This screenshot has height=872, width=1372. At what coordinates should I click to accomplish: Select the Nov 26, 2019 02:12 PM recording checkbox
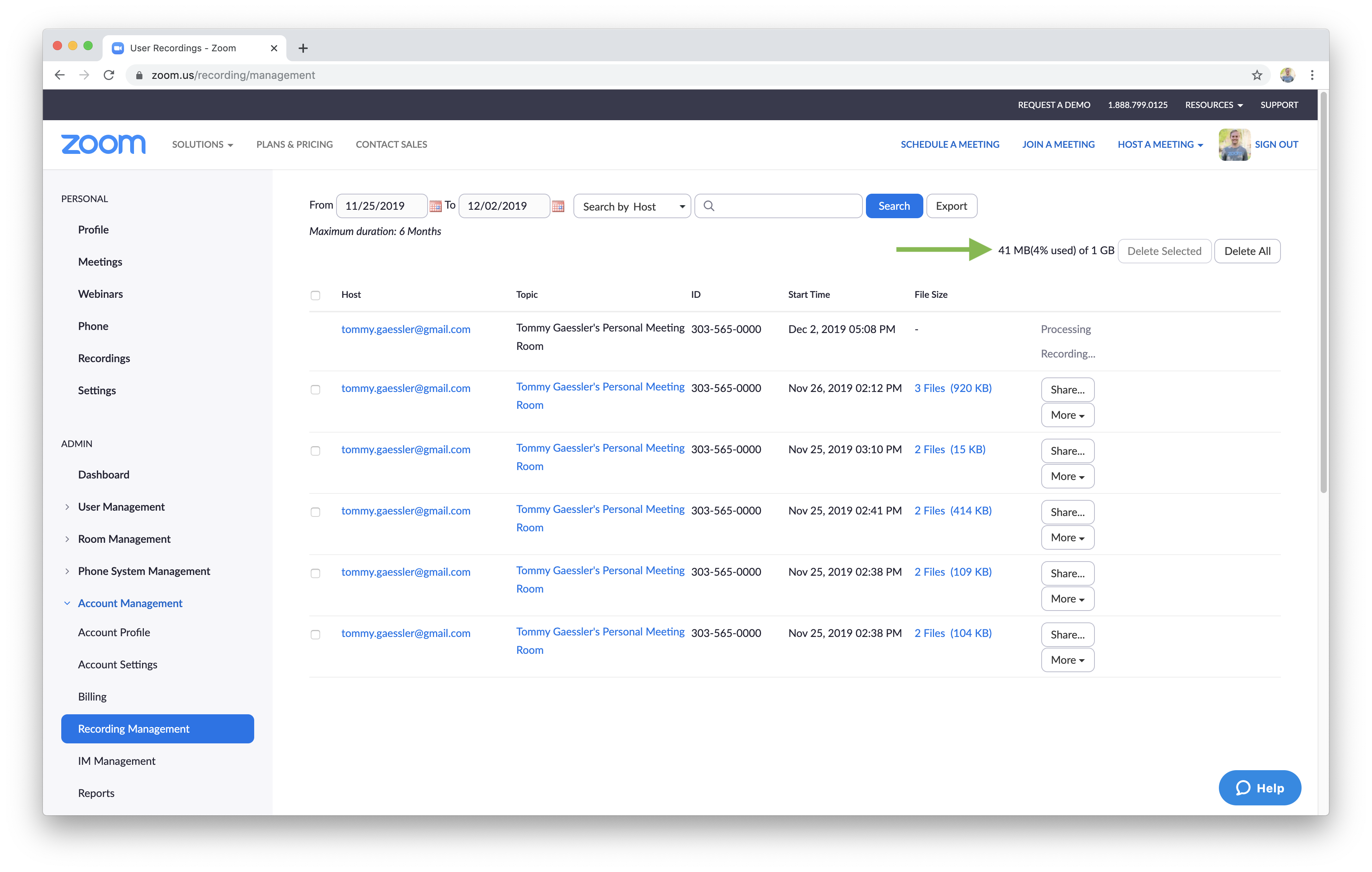click(x=315, y=390)
